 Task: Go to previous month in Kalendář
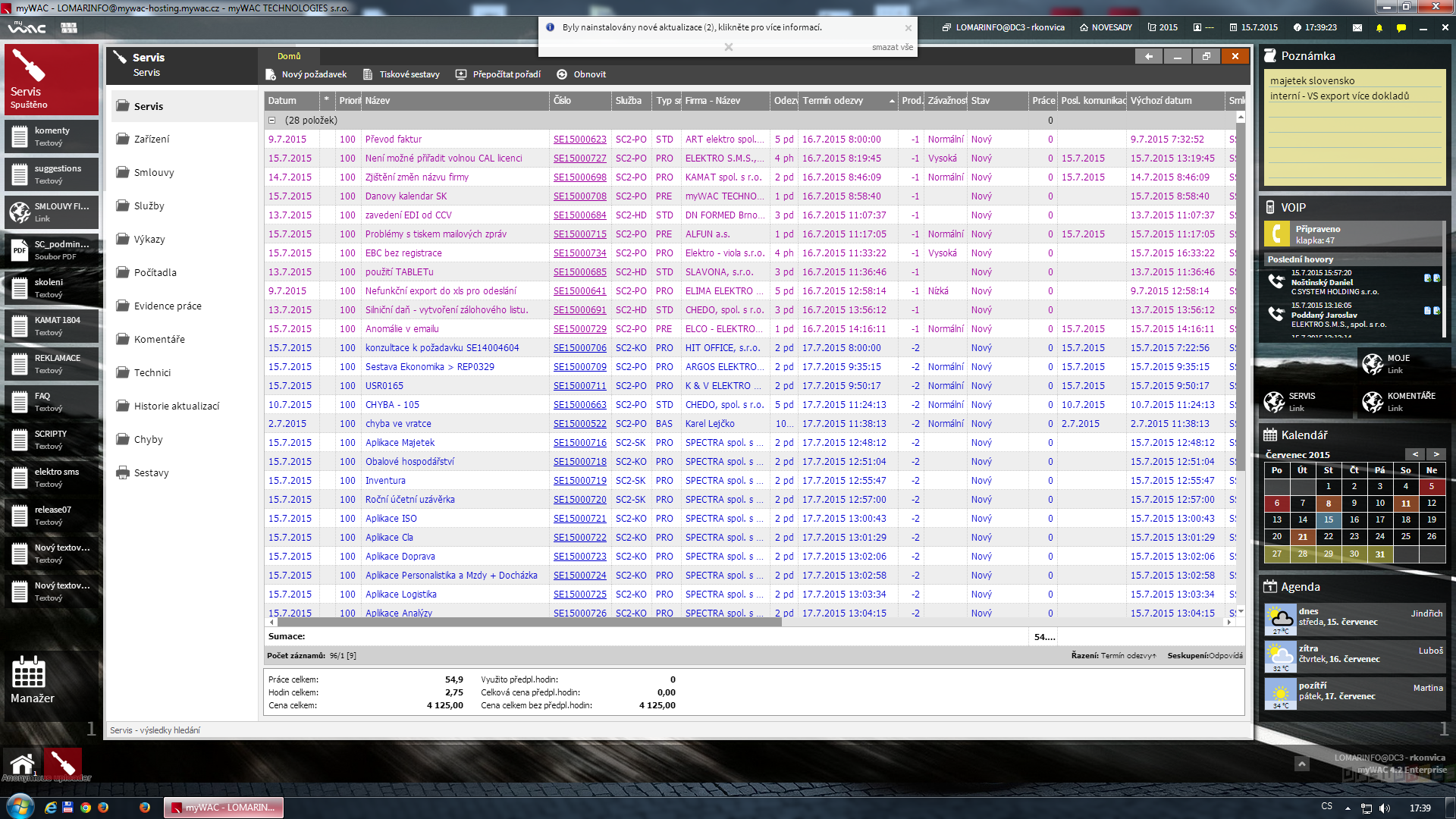tap(1414, 454)
